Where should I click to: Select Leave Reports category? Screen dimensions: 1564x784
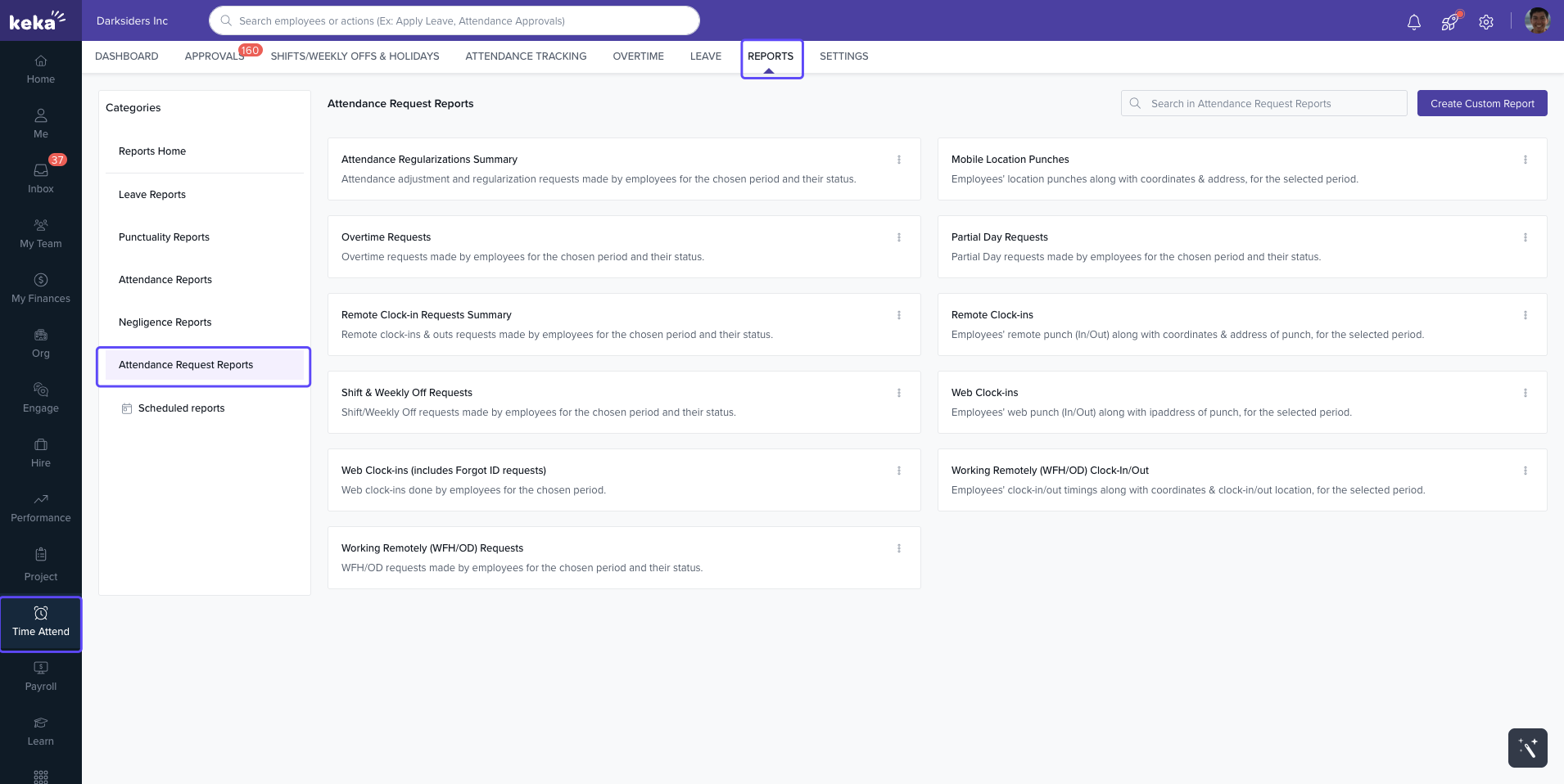click(x=151, y=194)
